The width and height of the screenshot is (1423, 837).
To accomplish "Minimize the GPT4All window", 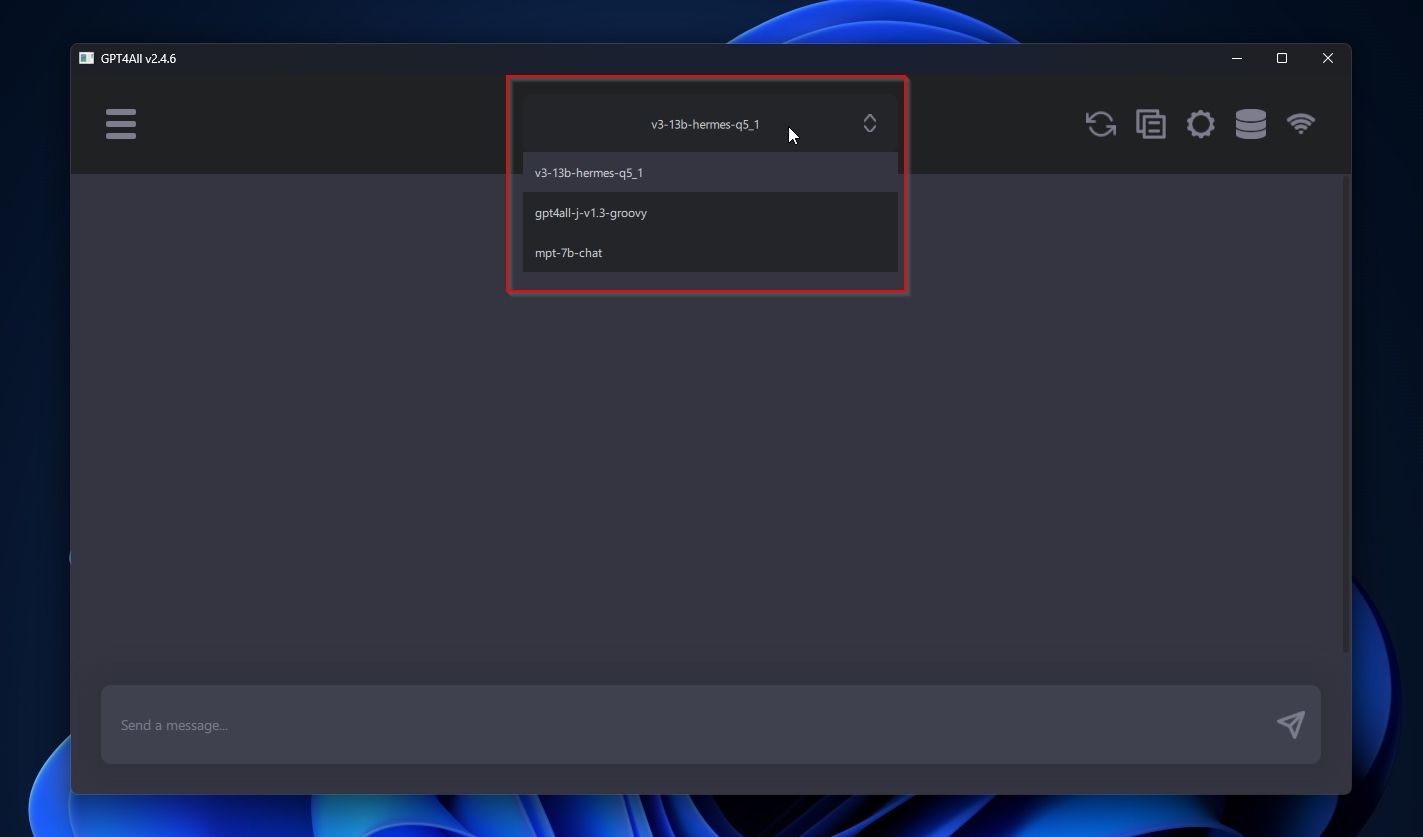I will pos(1237,58).
